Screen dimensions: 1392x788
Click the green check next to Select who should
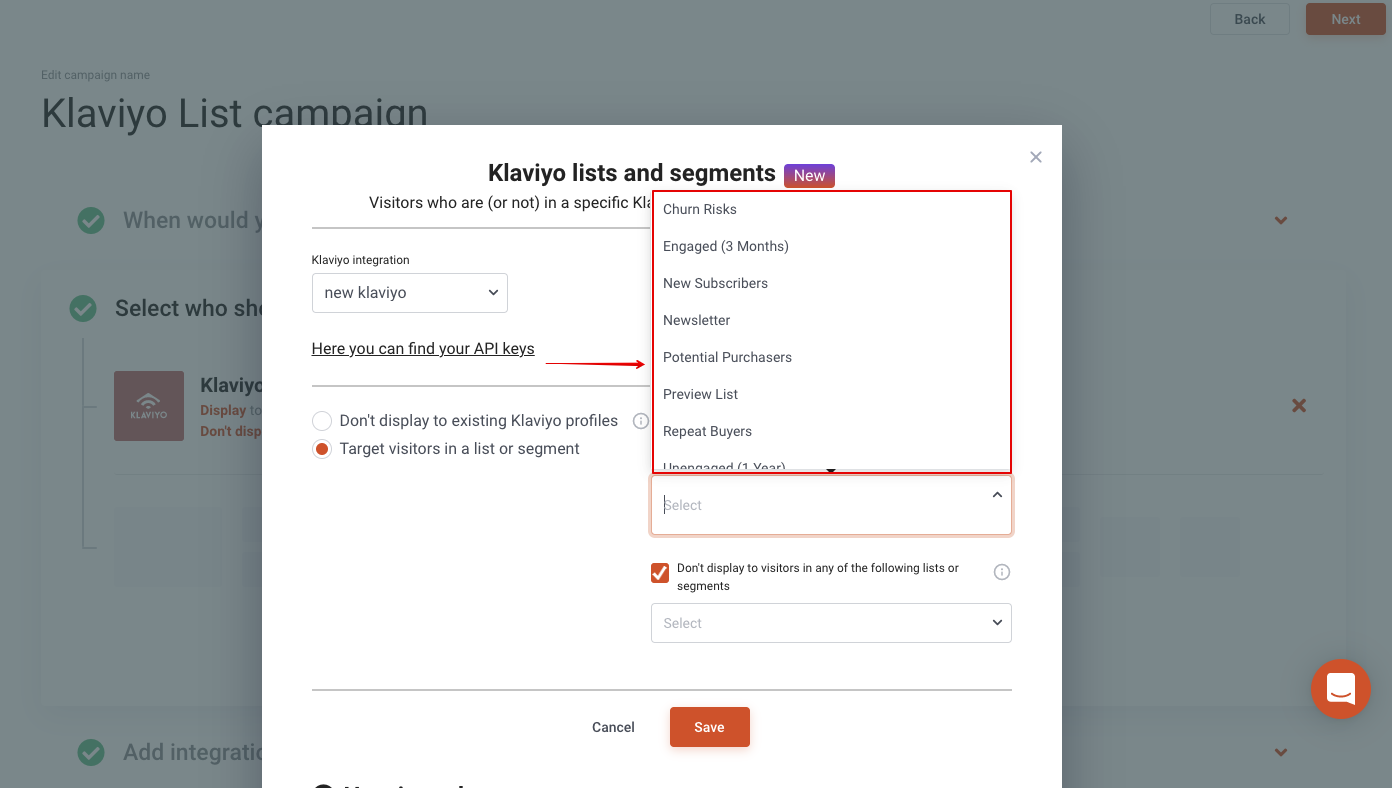83,308
